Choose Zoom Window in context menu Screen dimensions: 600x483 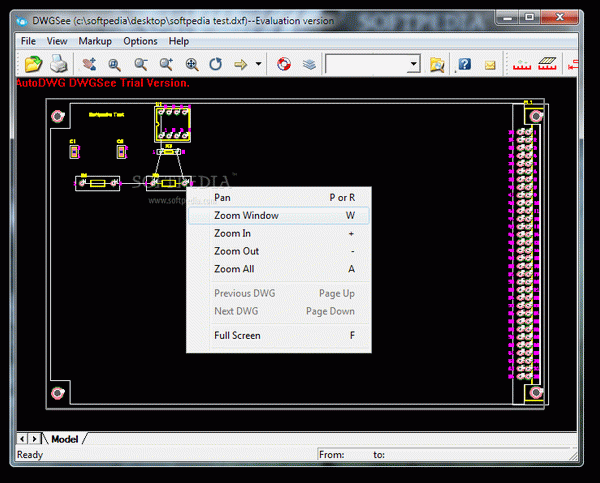[279, 215]
